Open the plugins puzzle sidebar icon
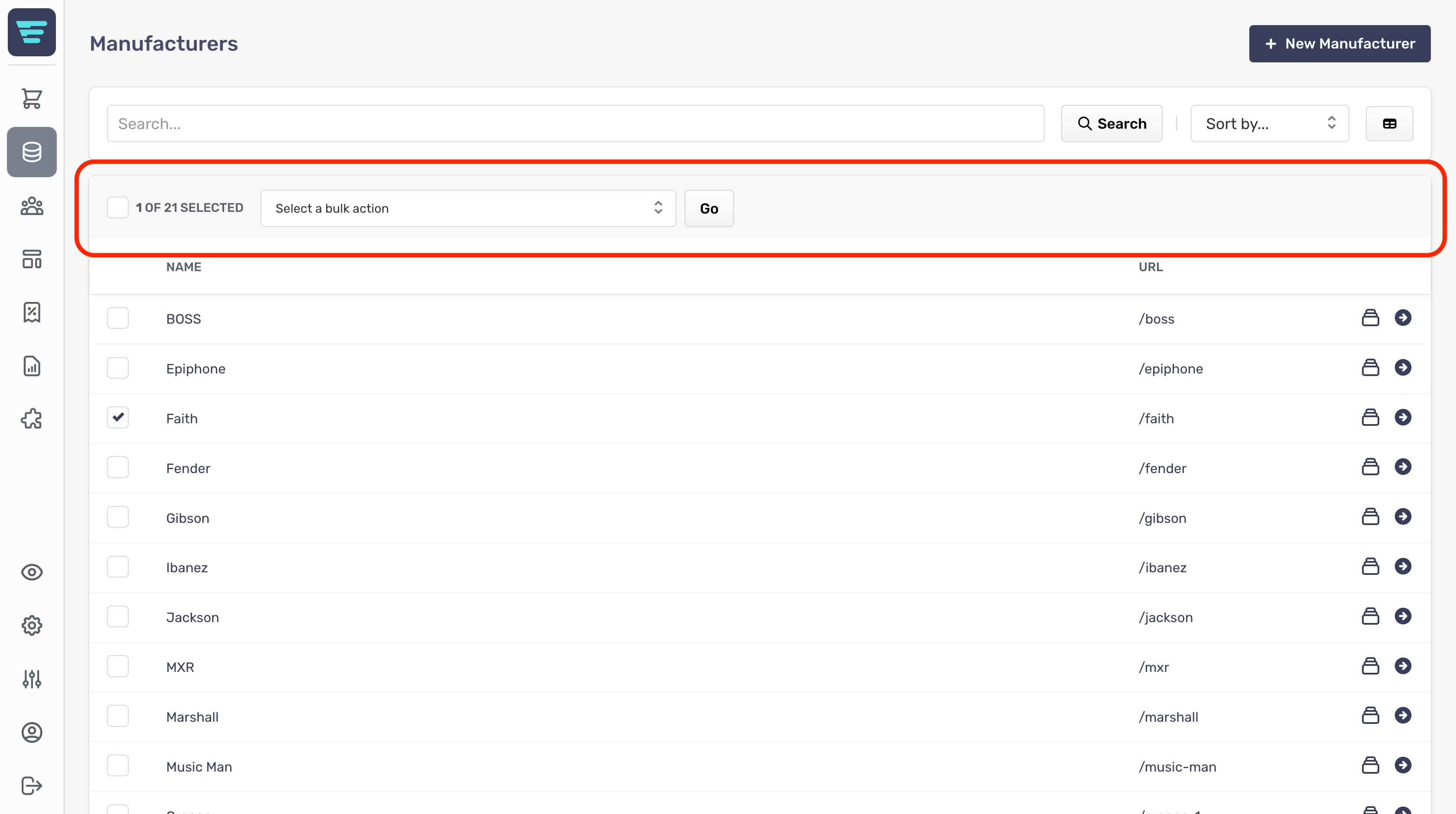Screen dimensions: 1456x814 tap(32, 419)
